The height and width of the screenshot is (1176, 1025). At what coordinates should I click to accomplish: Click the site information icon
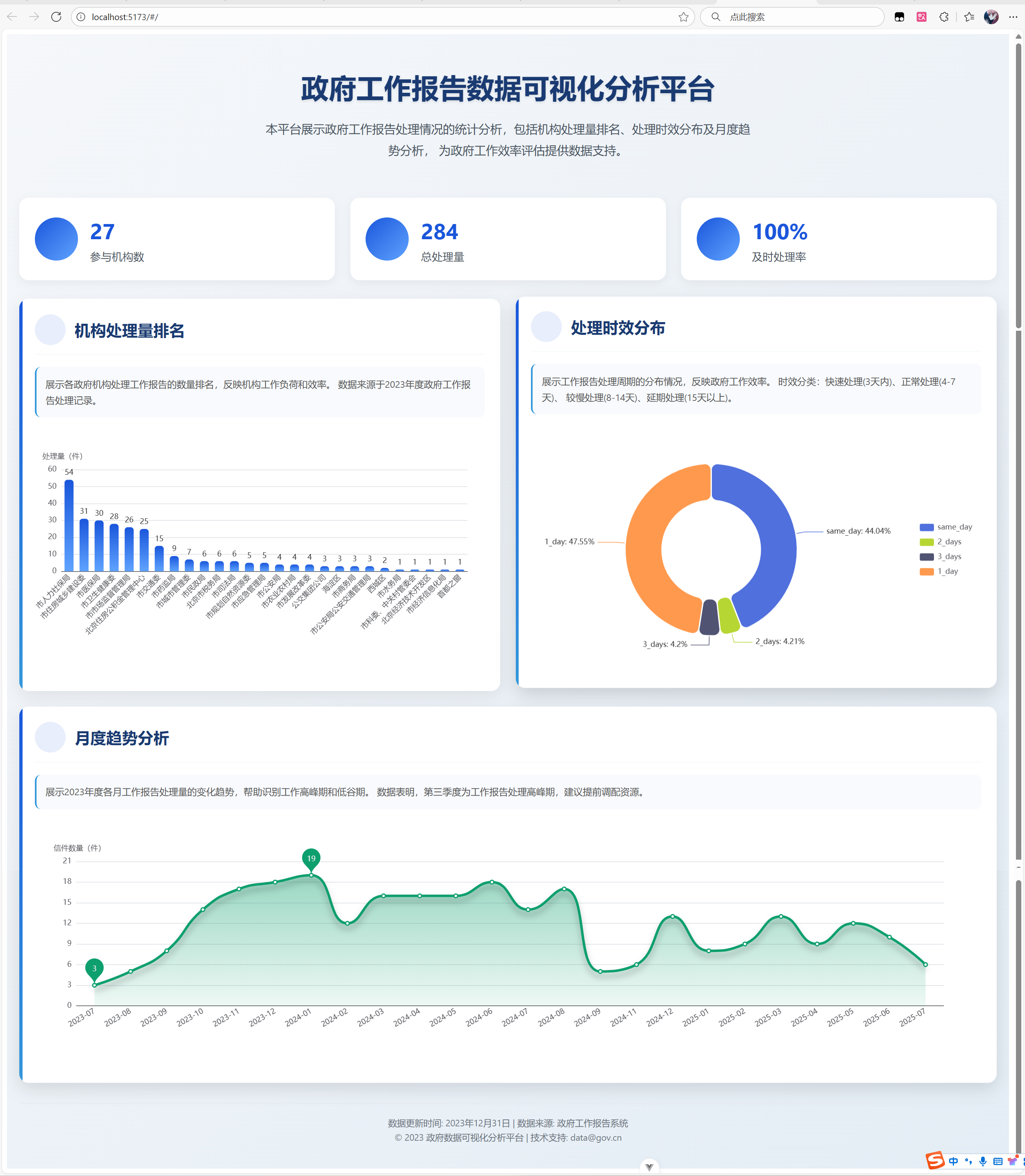coord(81,16)
